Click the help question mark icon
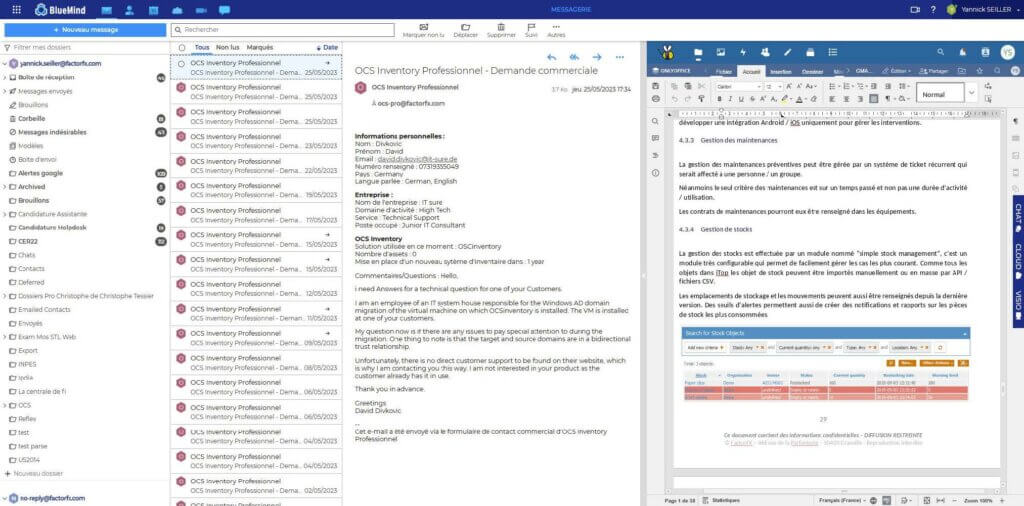1024x506 pixels. point(933,10)
